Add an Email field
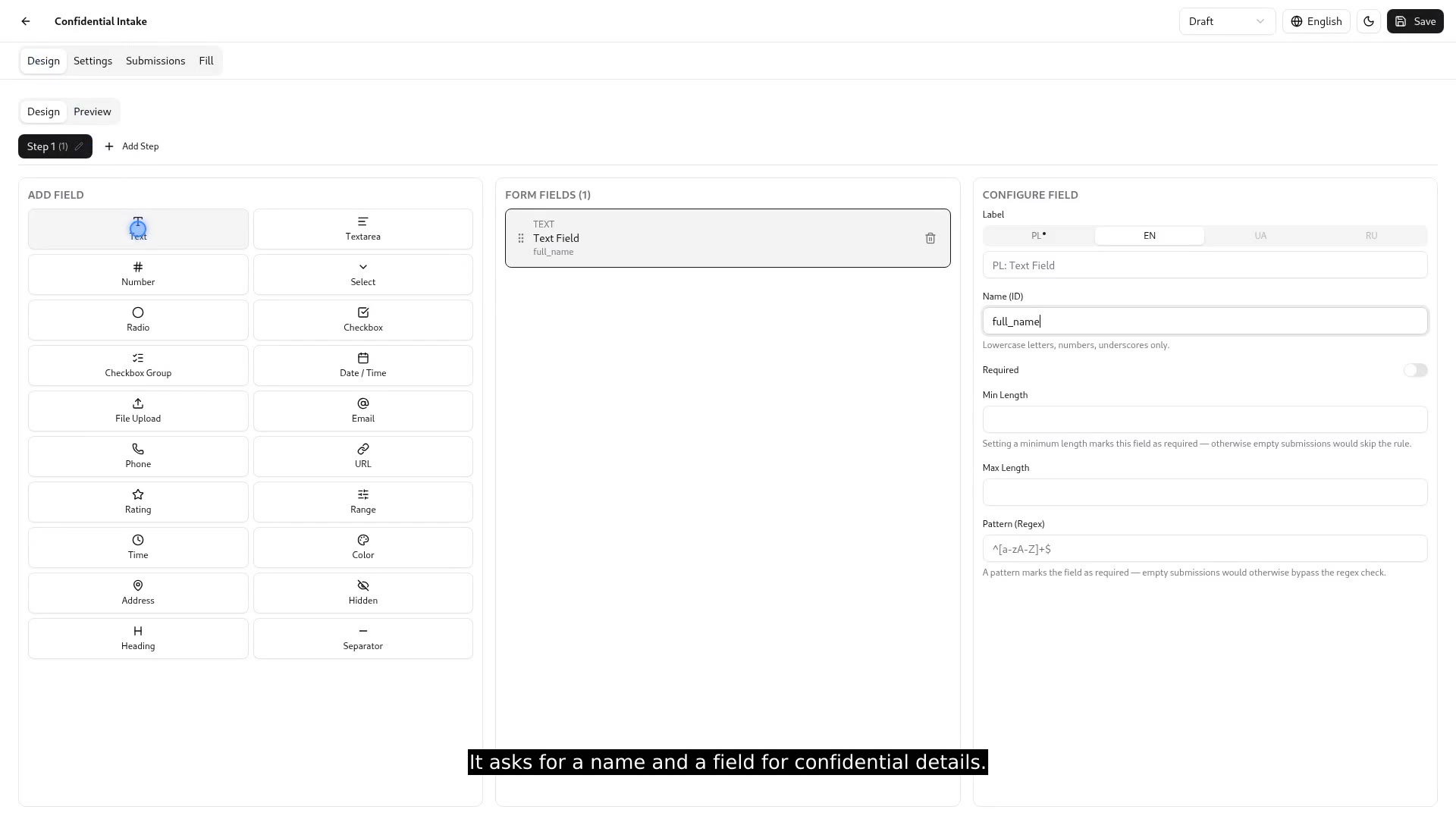This screenshot has height=819, width=1456. tap(363, 411)
